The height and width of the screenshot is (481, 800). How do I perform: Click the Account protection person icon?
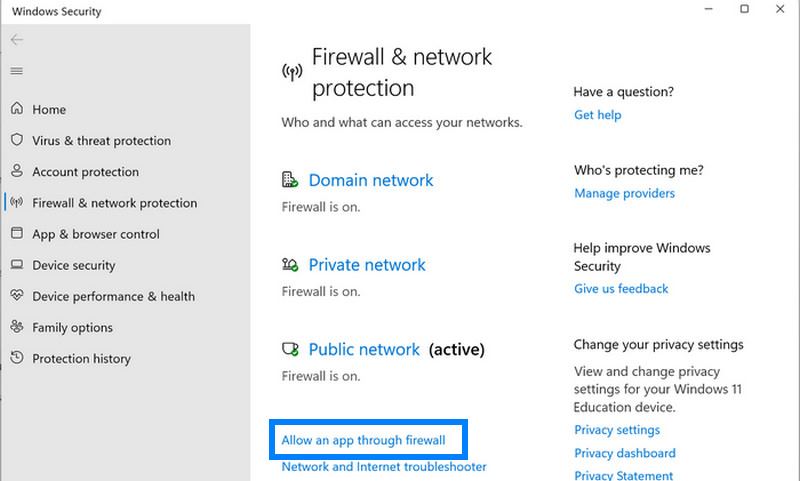17,172
